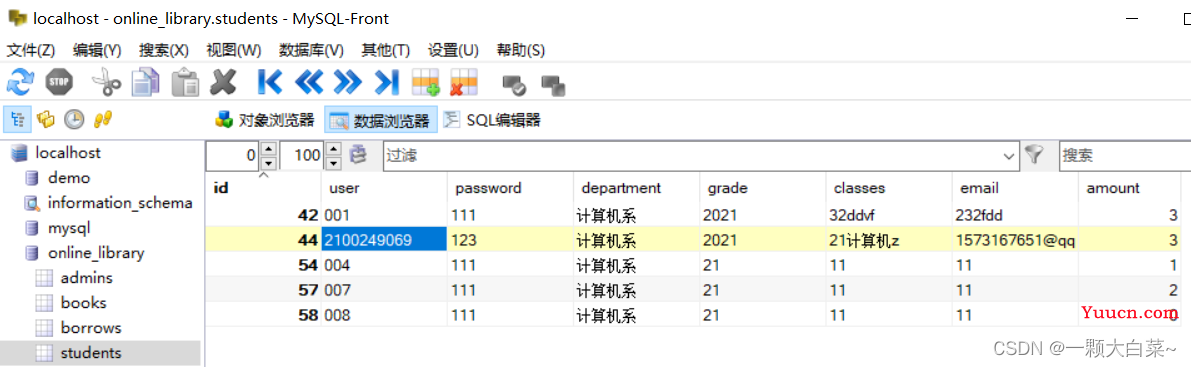Increase the offset value spinner
The image size is (1191, 367).
pos(268,148)
